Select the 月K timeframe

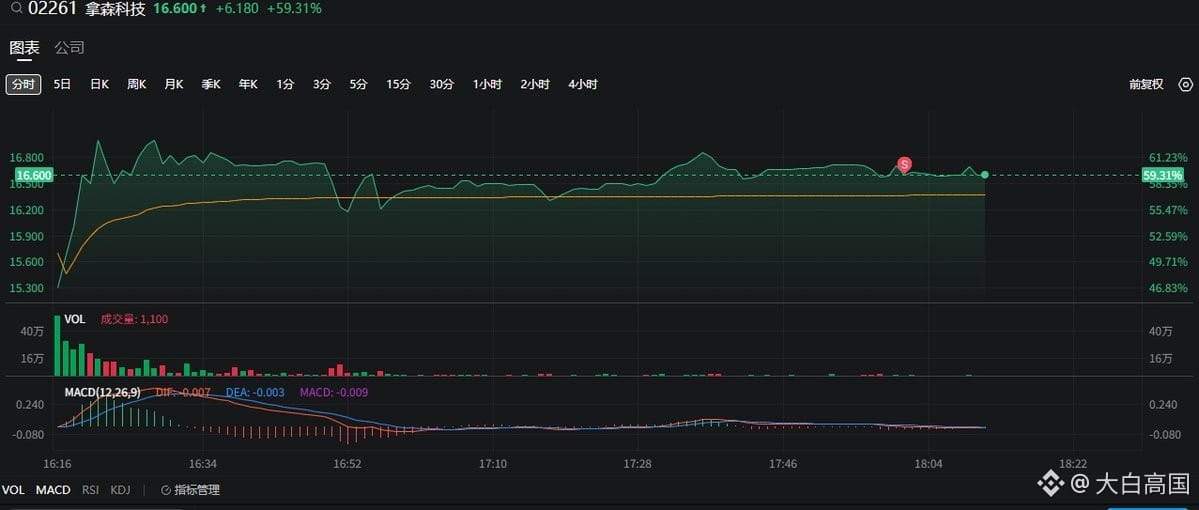point(174,84)
